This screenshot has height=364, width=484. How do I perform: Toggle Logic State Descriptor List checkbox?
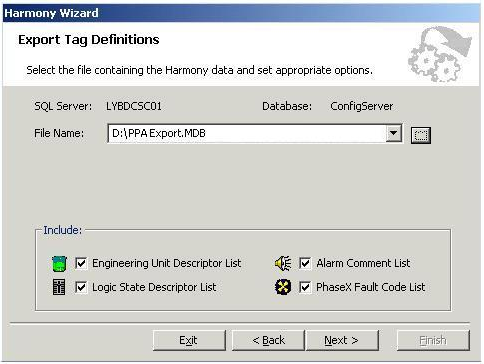pyautogui.click(x=81, y=287)
